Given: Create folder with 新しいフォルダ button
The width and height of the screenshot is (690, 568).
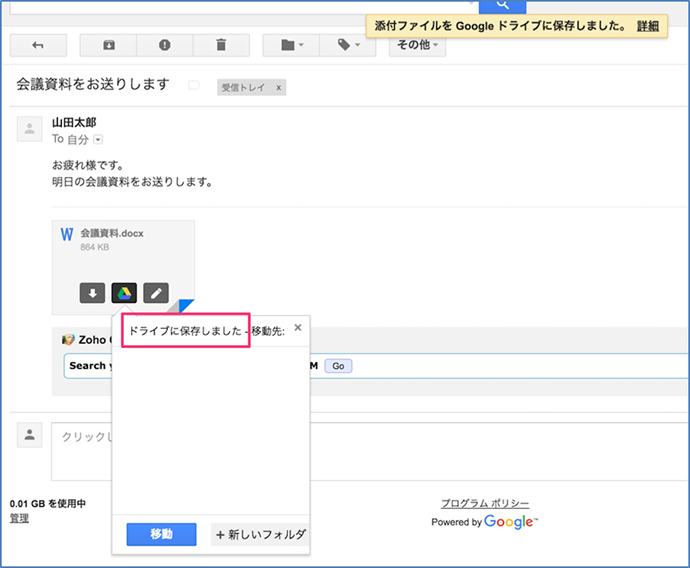Looking at the screenshot, I should coord(260,535).
